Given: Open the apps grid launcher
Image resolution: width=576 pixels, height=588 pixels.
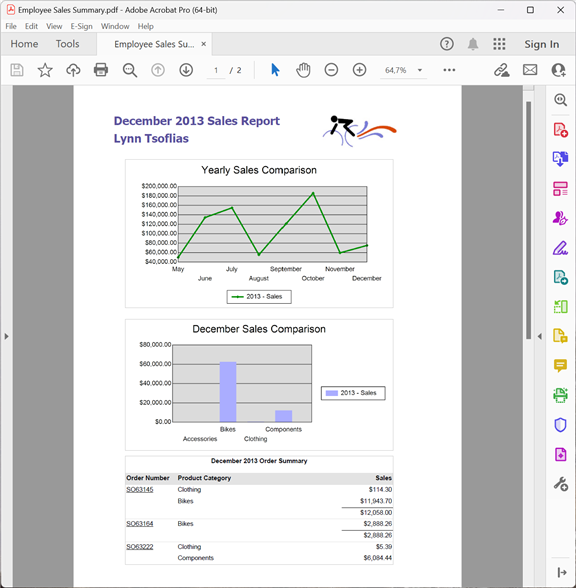Looking at the screenshot, I should tap(499, 44).
